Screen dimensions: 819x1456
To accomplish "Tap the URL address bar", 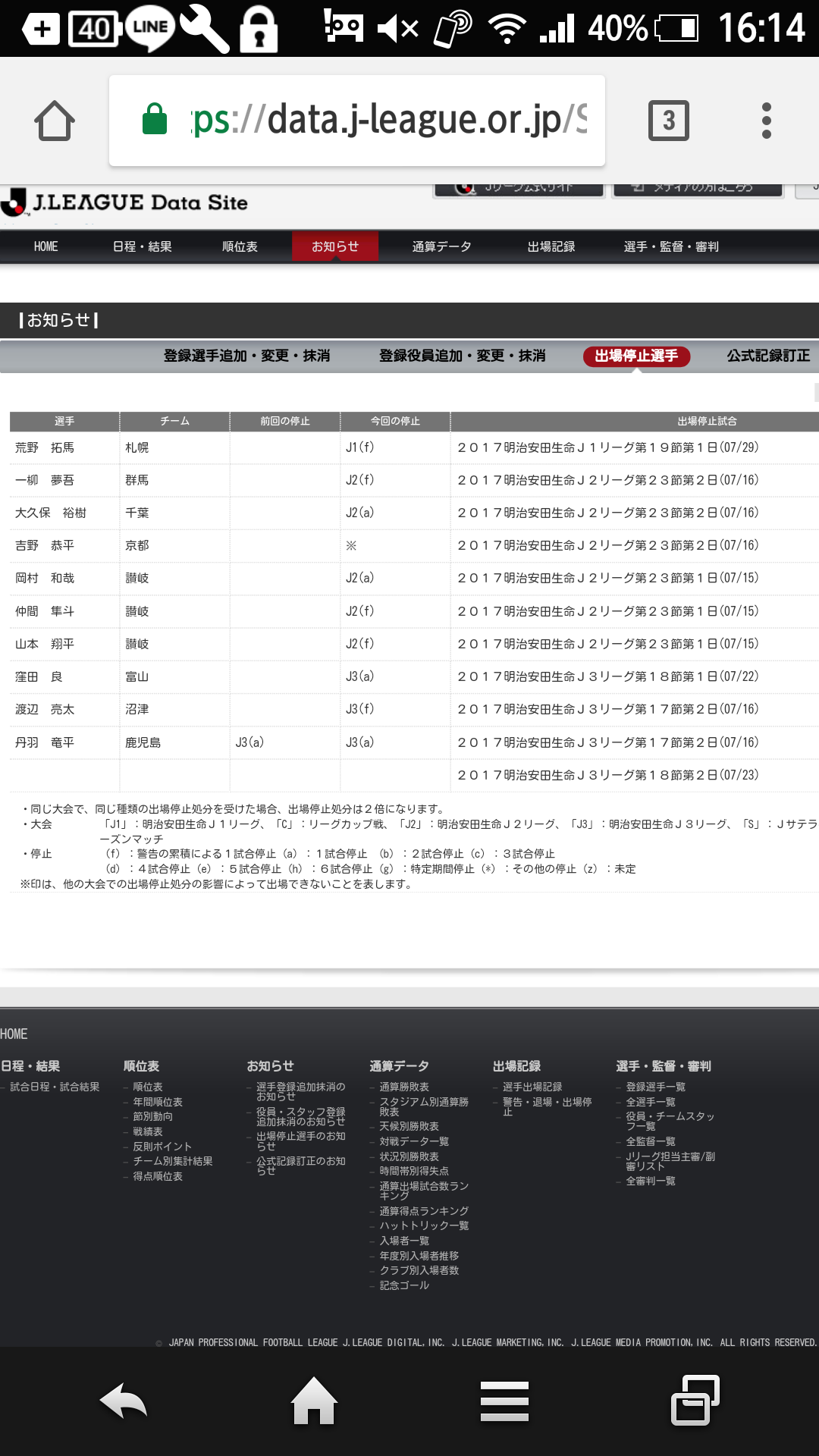I will [x=356, y=121].
